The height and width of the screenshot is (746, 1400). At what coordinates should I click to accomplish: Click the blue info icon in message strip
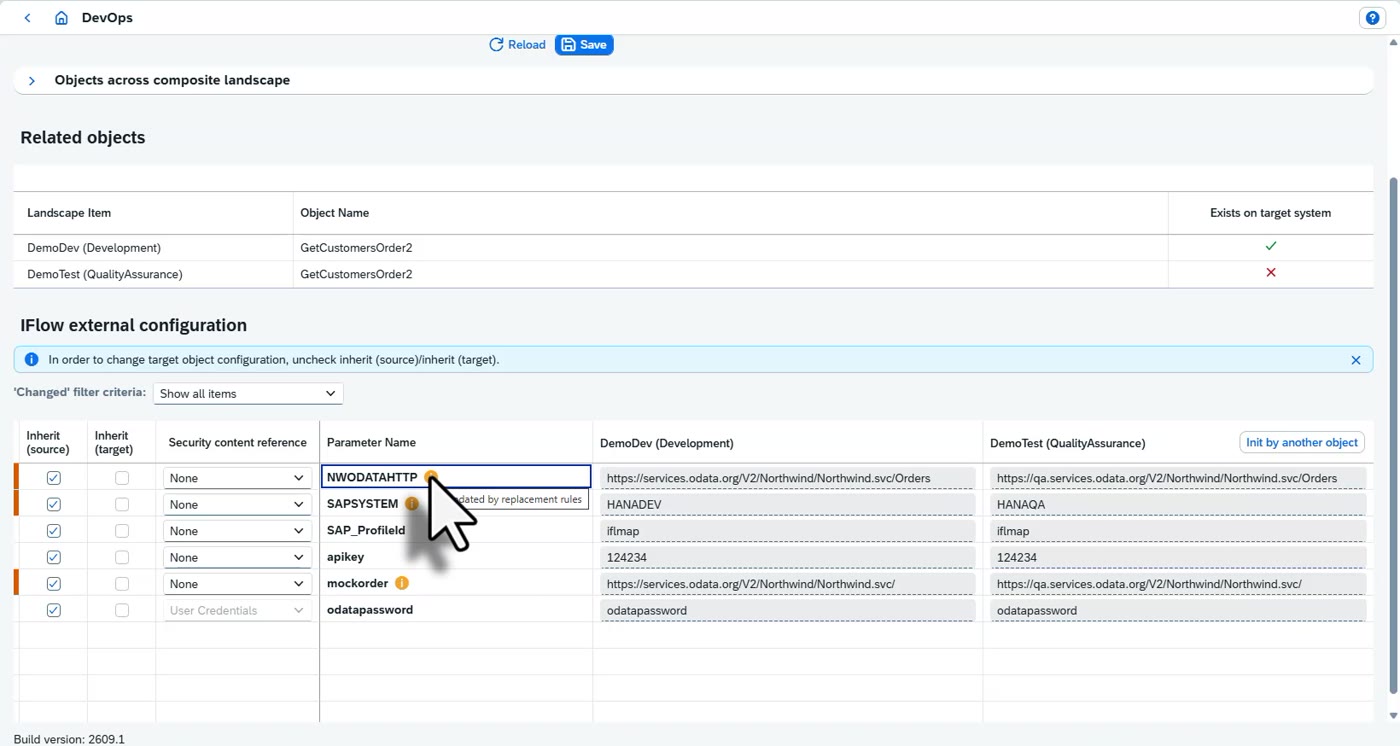(31, 360)
